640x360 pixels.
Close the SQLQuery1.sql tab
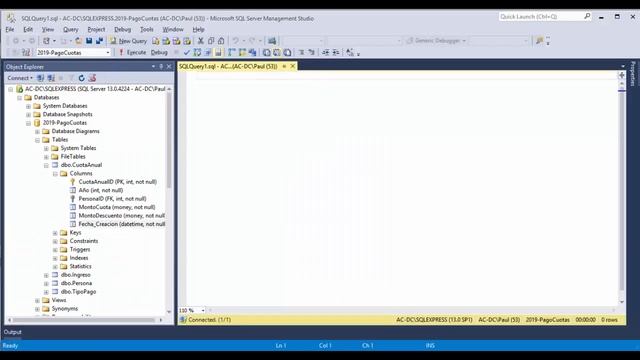pyautogui.click(x=293, y=66)
